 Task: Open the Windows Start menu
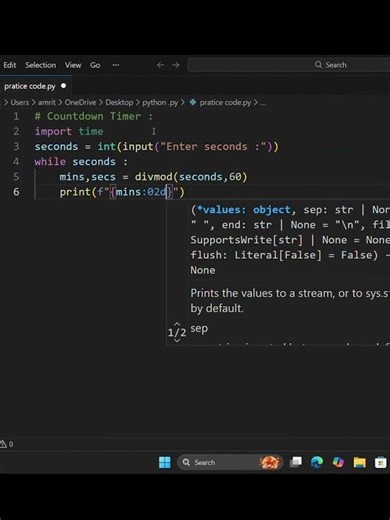pyautogui.click(x=165, y=462)
